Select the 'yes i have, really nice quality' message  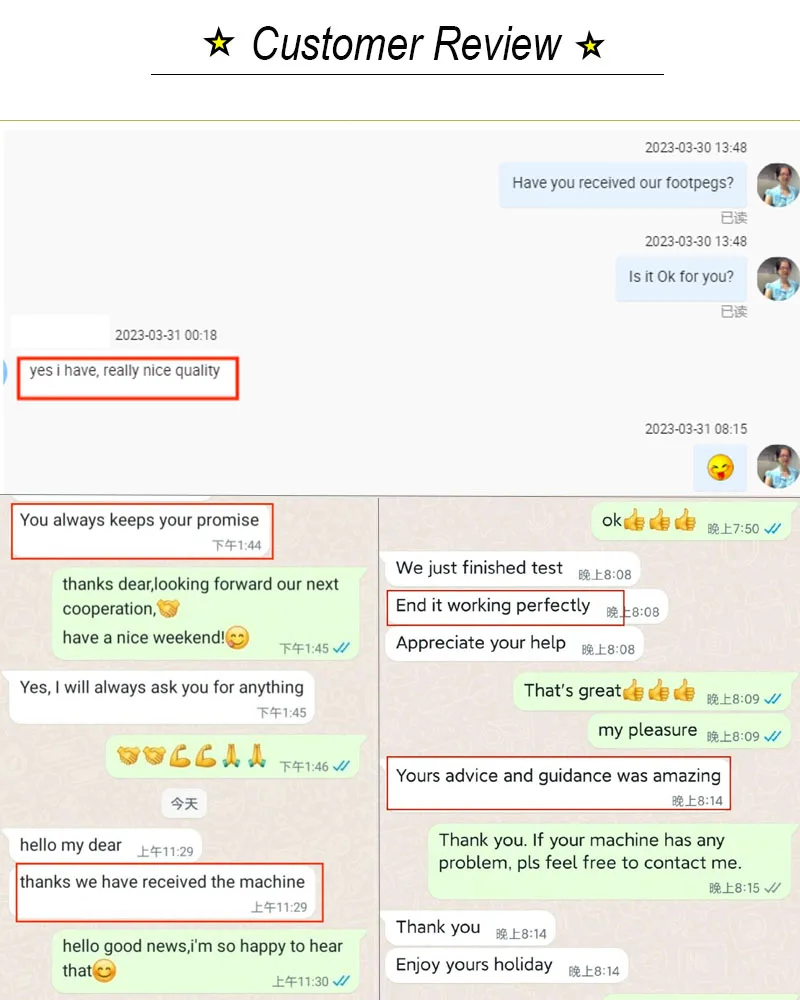click(128, 378)
